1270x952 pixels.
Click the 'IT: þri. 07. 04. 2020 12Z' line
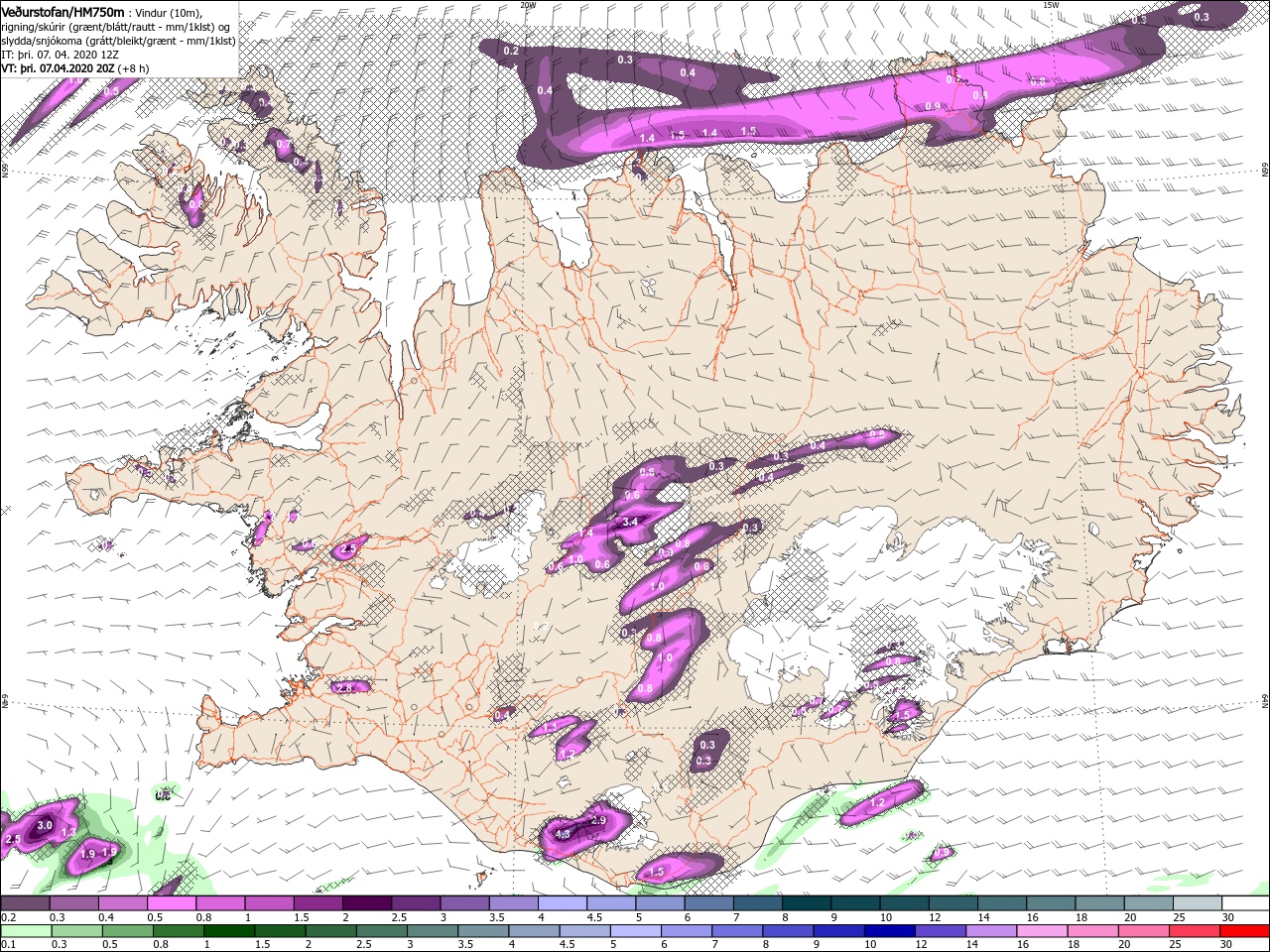tap(59, 54)
